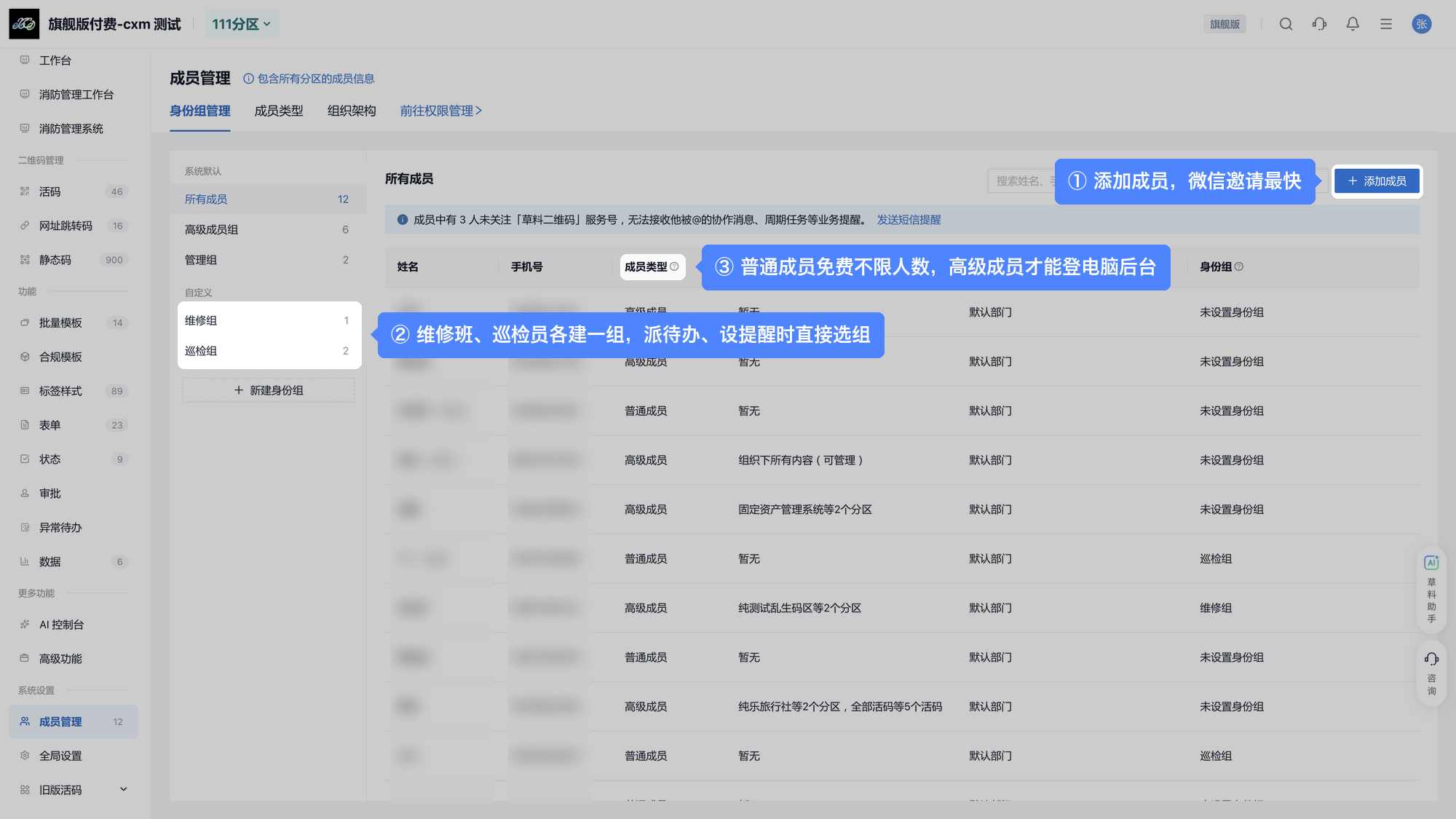Select the 巡检组 custom group

pyautogui.click(x=267, y=351)
